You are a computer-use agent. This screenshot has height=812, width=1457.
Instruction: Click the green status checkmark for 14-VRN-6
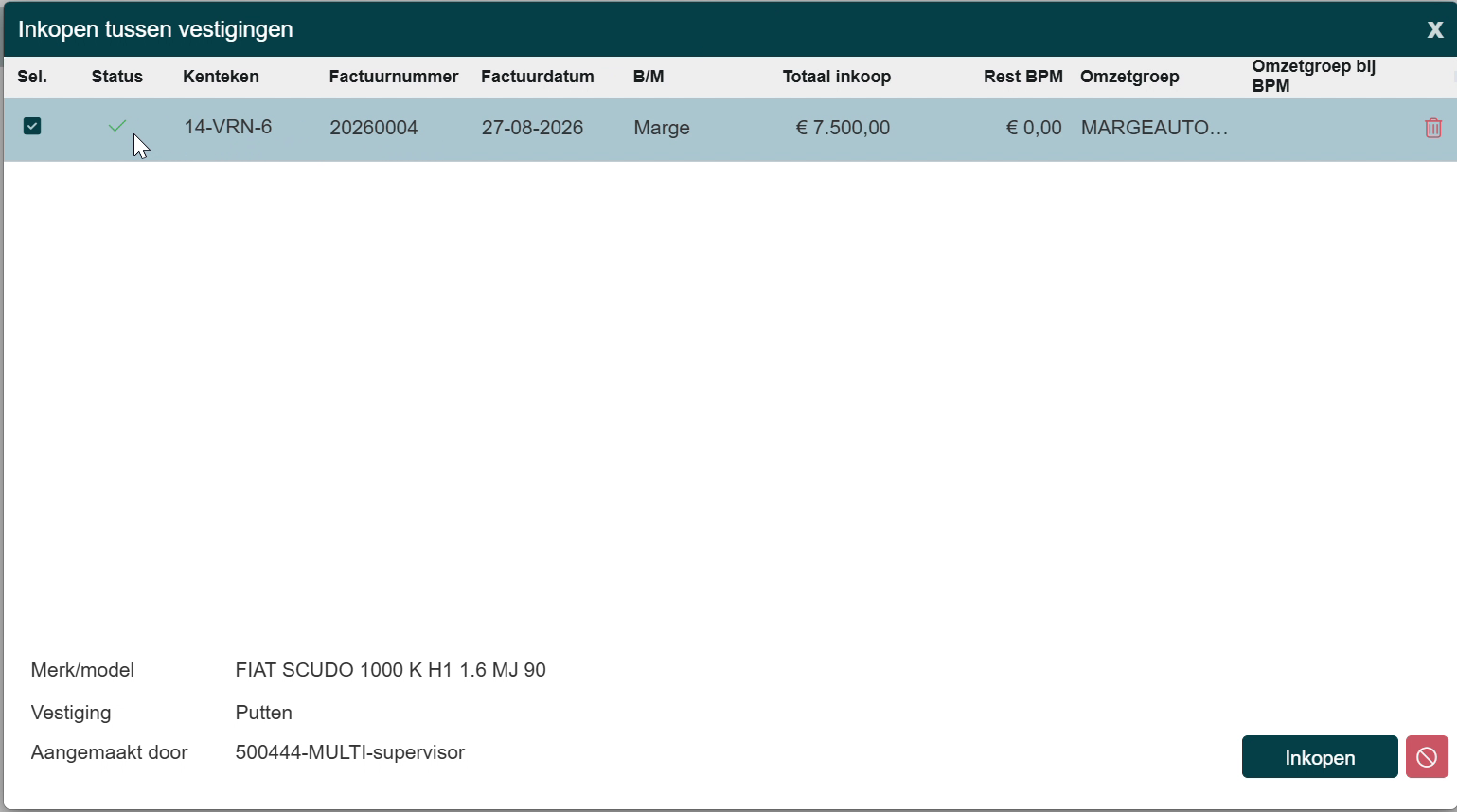(x=117, y=126)
